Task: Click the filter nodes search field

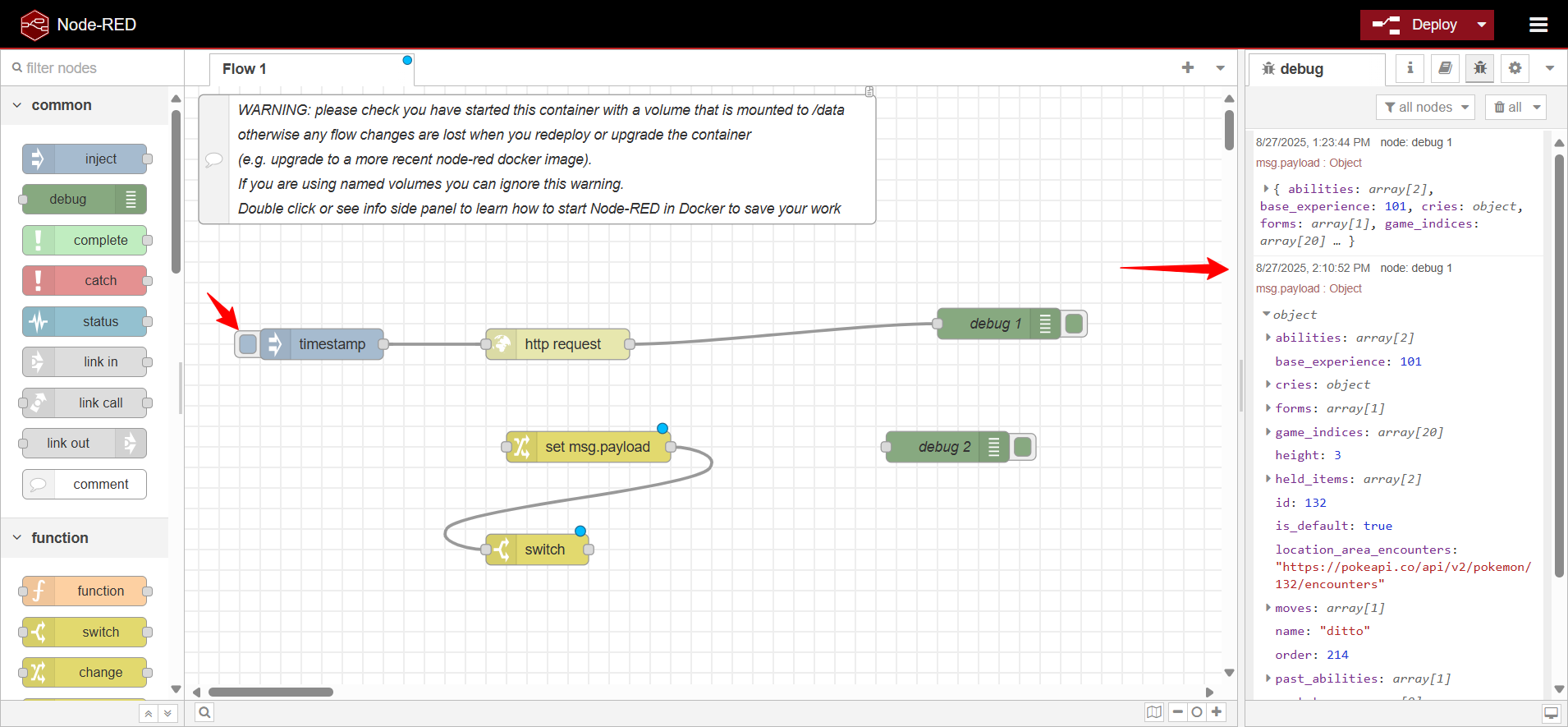Action: tap(92, 68)
